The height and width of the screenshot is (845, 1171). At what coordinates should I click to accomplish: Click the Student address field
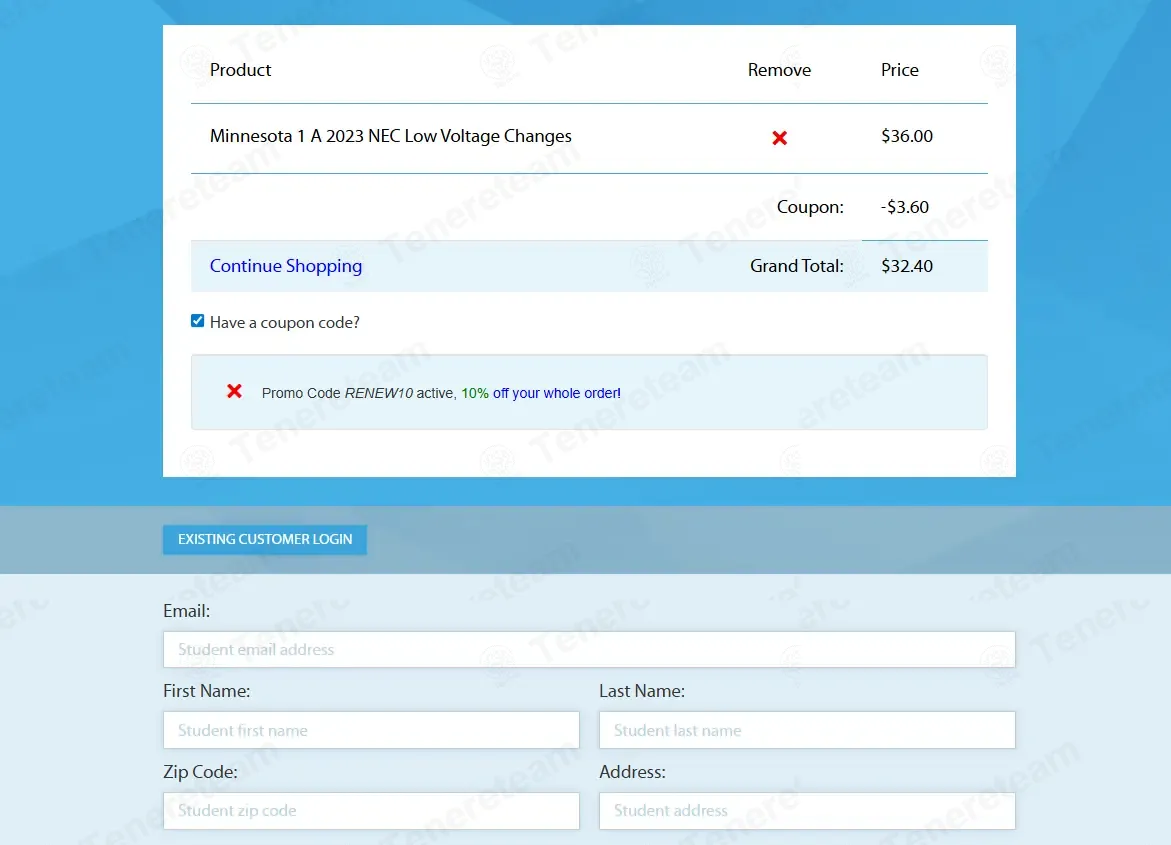[807, 811]
